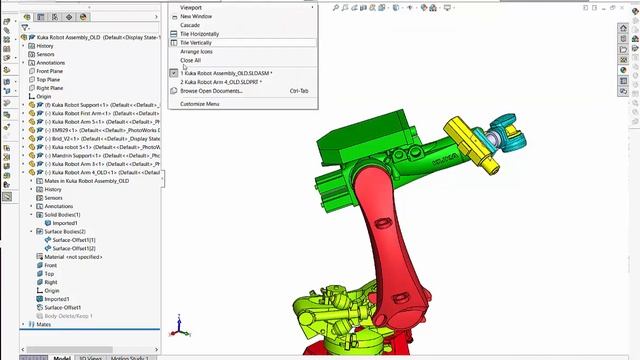Expand Kuka Robot Support component node
The width and height of the screenshot is (640, 360).
pos(23,105)
